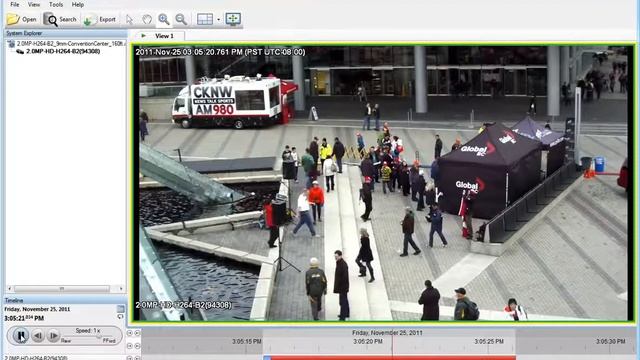The width and height of the screenshot is (640, 360).
Task: Open the File menu
Action: pyautogui.click(x=15, y=4)
